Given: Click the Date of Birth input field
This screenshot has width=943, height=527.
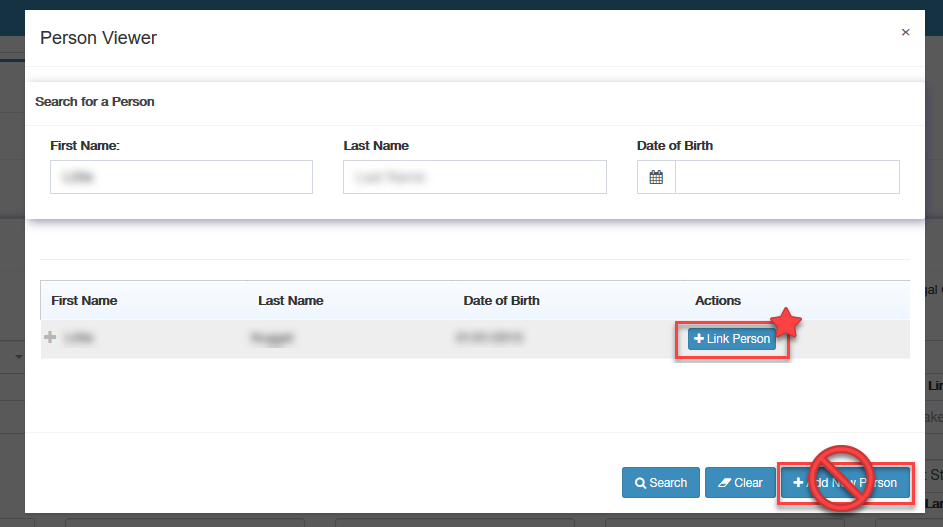Looking at the screenshot, I should pos(787,177).
